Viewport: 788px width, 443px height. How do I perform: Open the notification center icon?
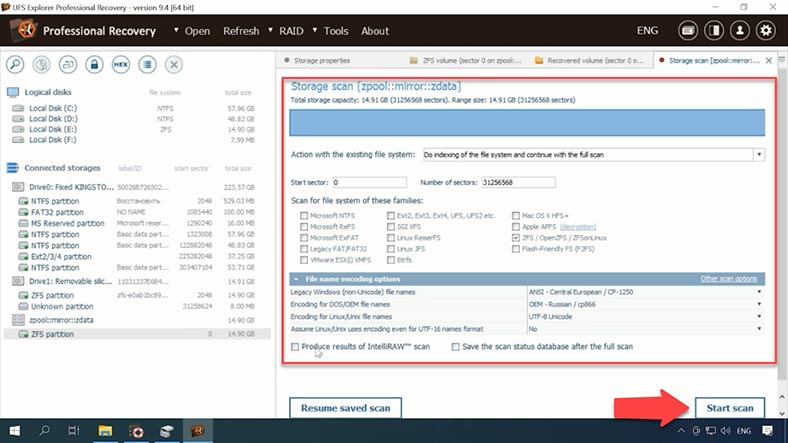tap(767, 431)
